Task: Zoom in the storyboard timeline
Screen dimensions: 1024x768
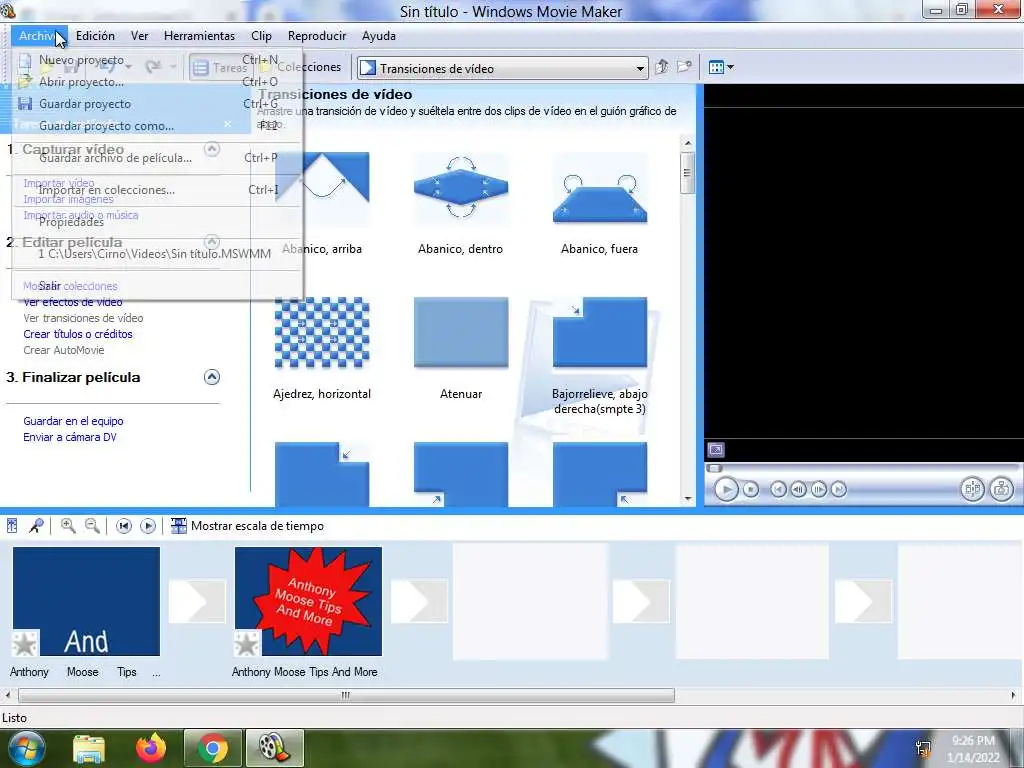Action: (x=68, y=526)
